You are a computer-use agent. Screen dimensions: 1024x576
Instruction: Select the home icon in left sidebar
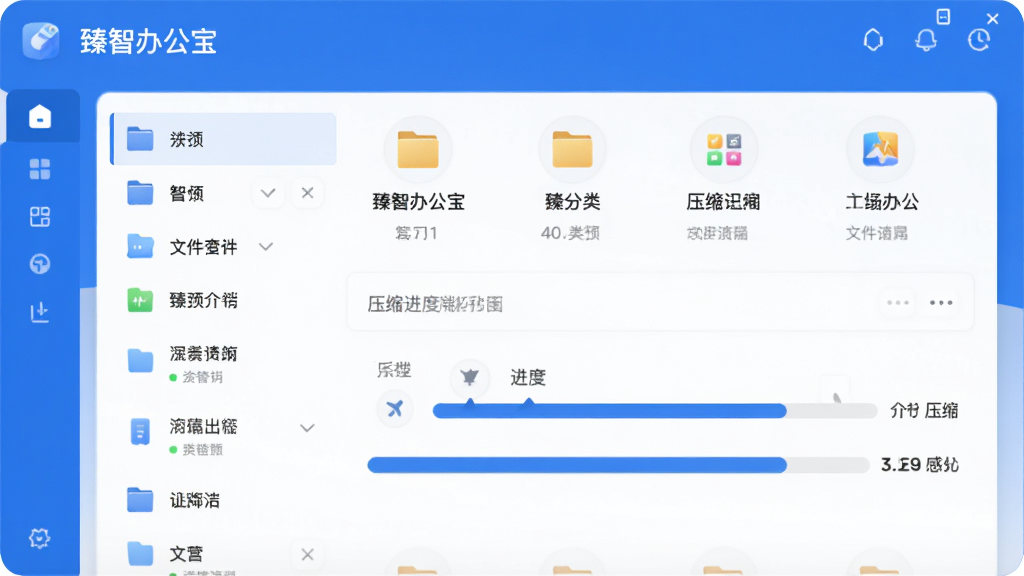(x=40, y=117)
